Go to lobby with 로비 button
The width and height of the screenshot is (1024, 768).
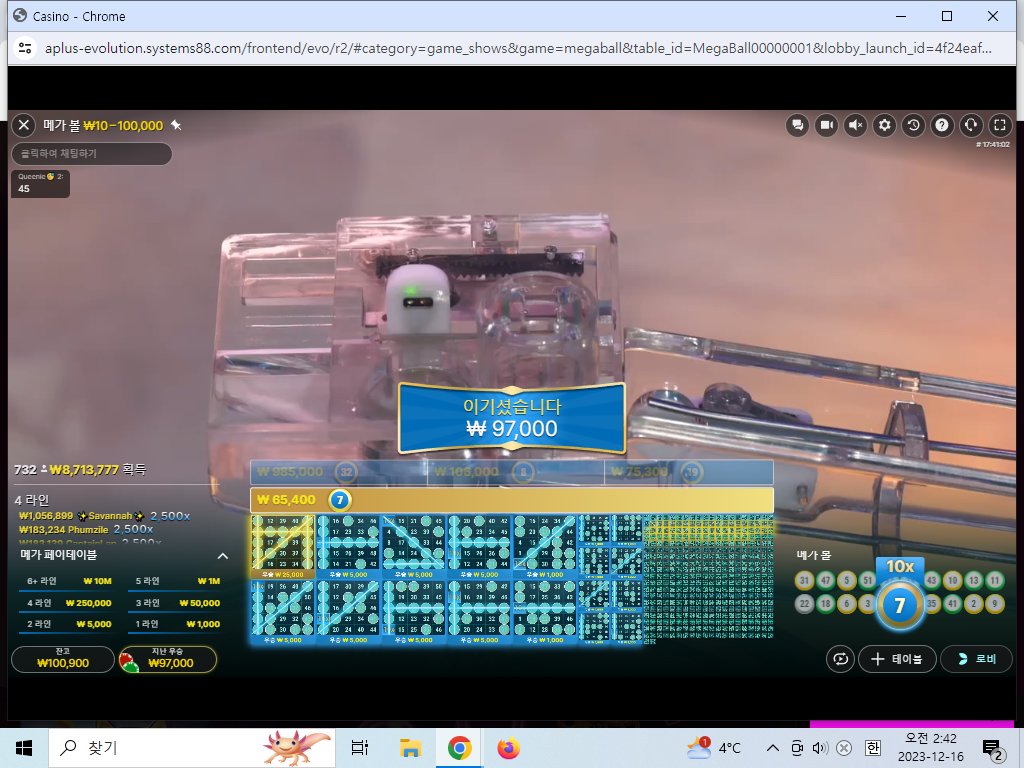coord(976,659)
